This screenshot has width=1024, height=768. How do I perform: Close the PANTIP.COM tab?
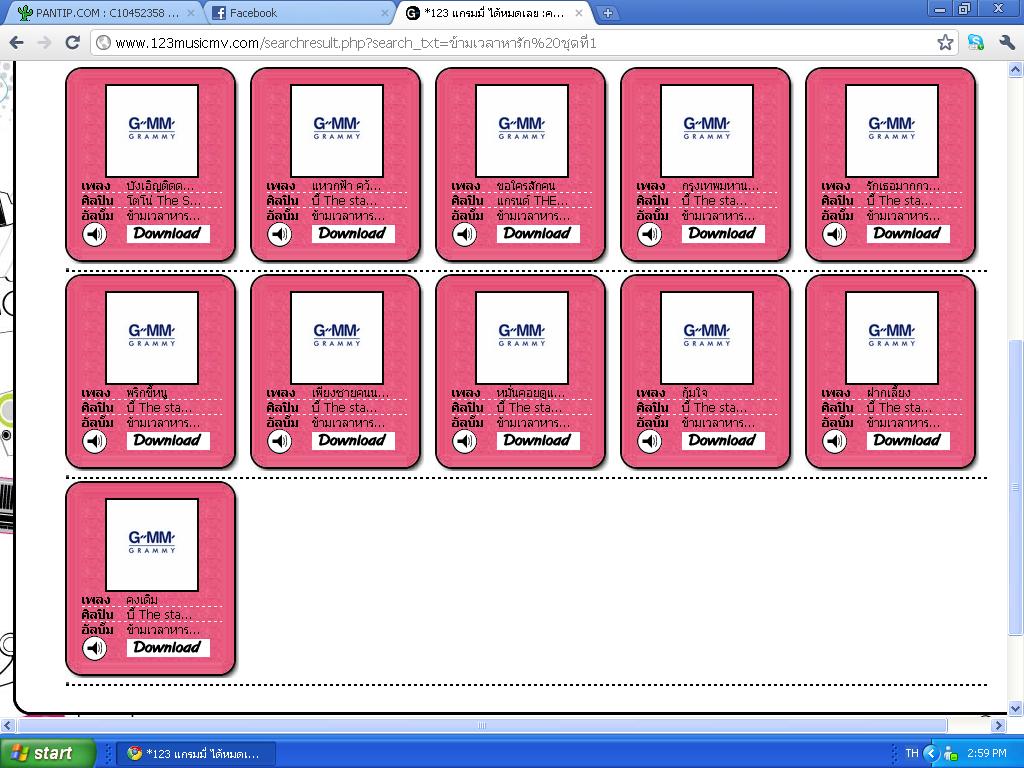[190, 13]
